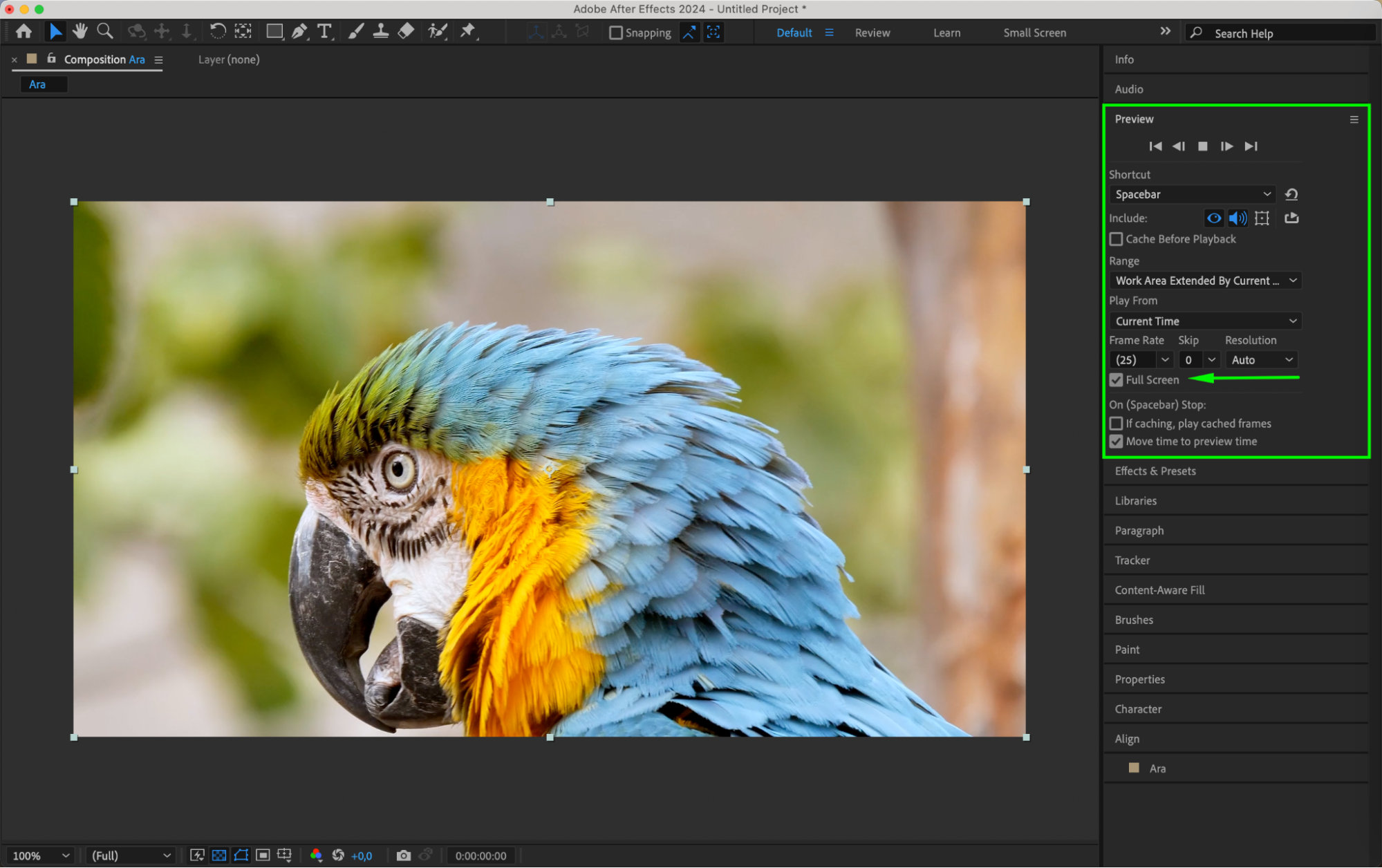Disable the Full Screen checkbox
Viewport: 1382px width, 868px height.
(x=1116, y=380)
